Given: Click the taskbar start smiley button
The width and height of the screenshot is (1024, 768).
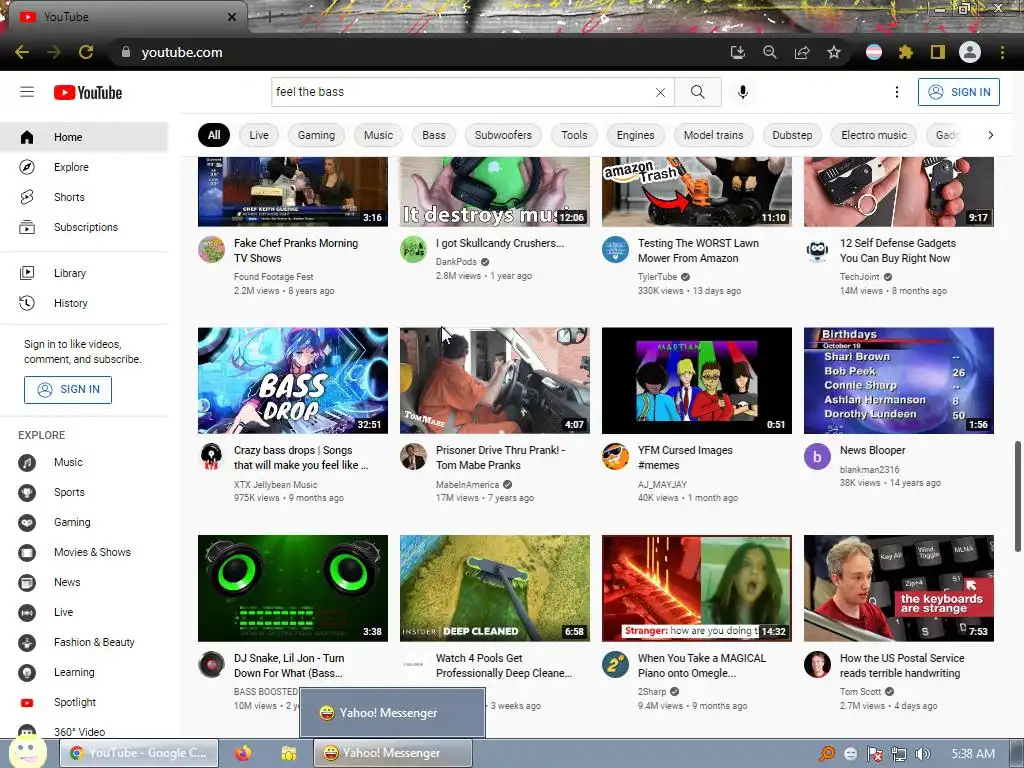Looking at the screenshot, I should pos(27,751).
